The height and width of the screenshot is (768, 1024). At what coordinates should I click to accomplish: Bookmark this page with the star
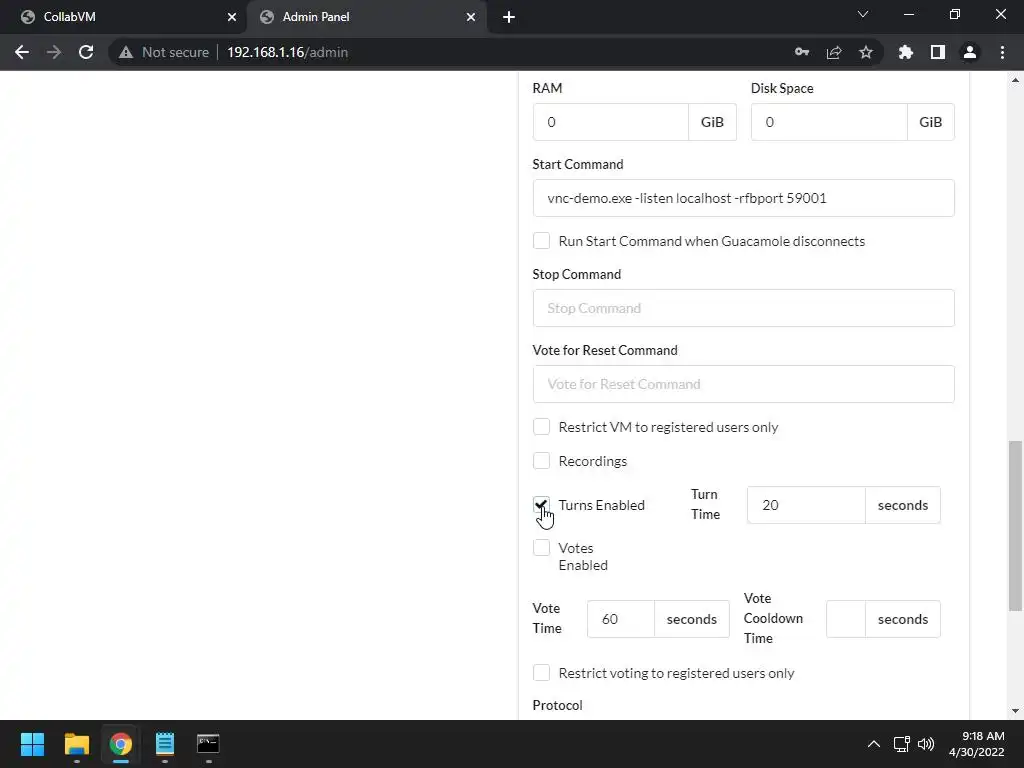pyautogui.click(x=866, y=52)
